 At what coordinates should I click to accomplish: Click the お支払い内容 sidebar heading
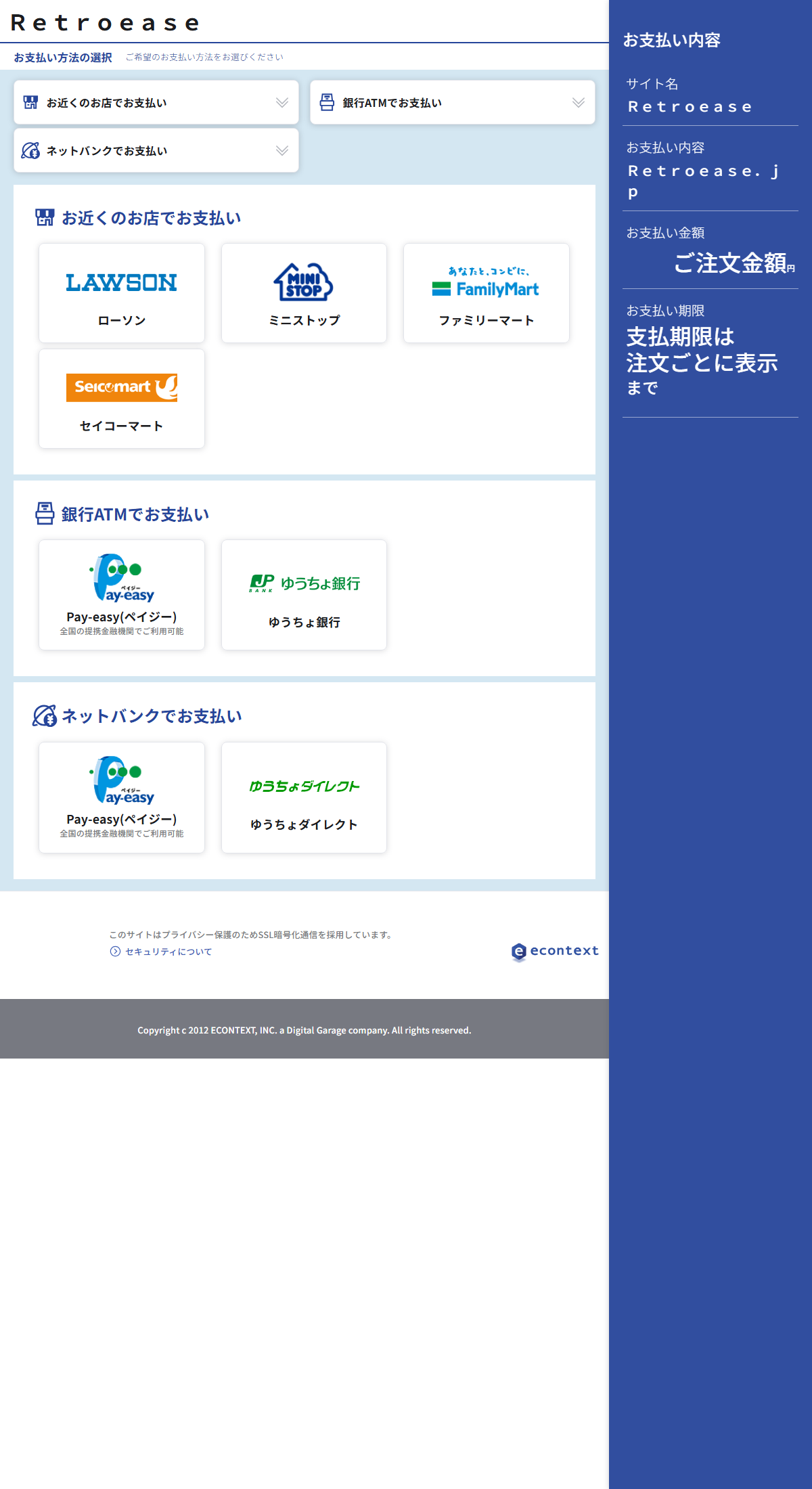point(672,40)
